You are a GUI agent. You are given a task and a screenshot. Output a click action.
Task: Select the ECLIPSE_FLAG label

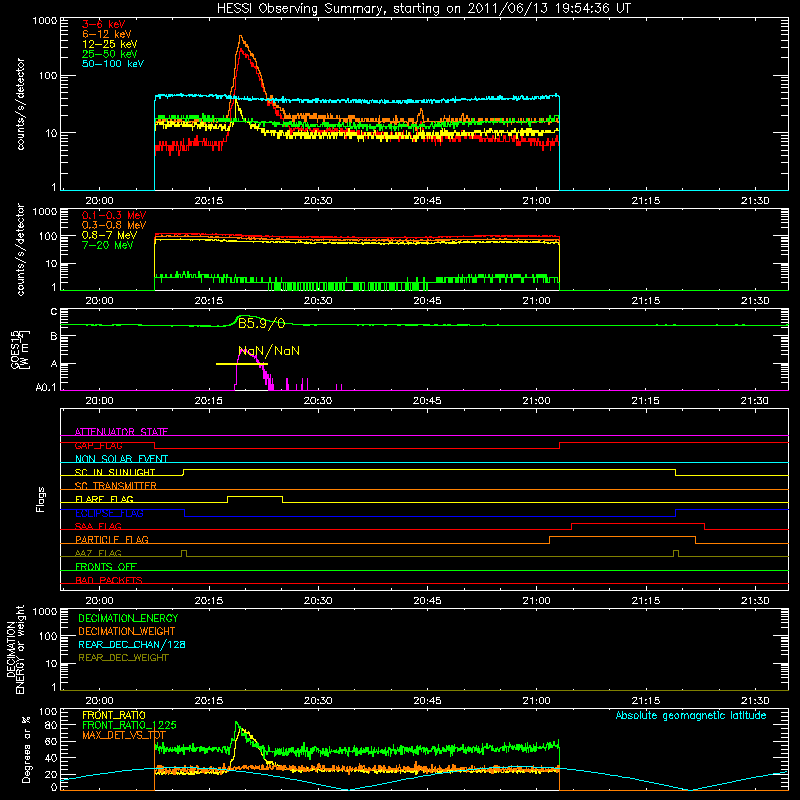pos(109,513)
